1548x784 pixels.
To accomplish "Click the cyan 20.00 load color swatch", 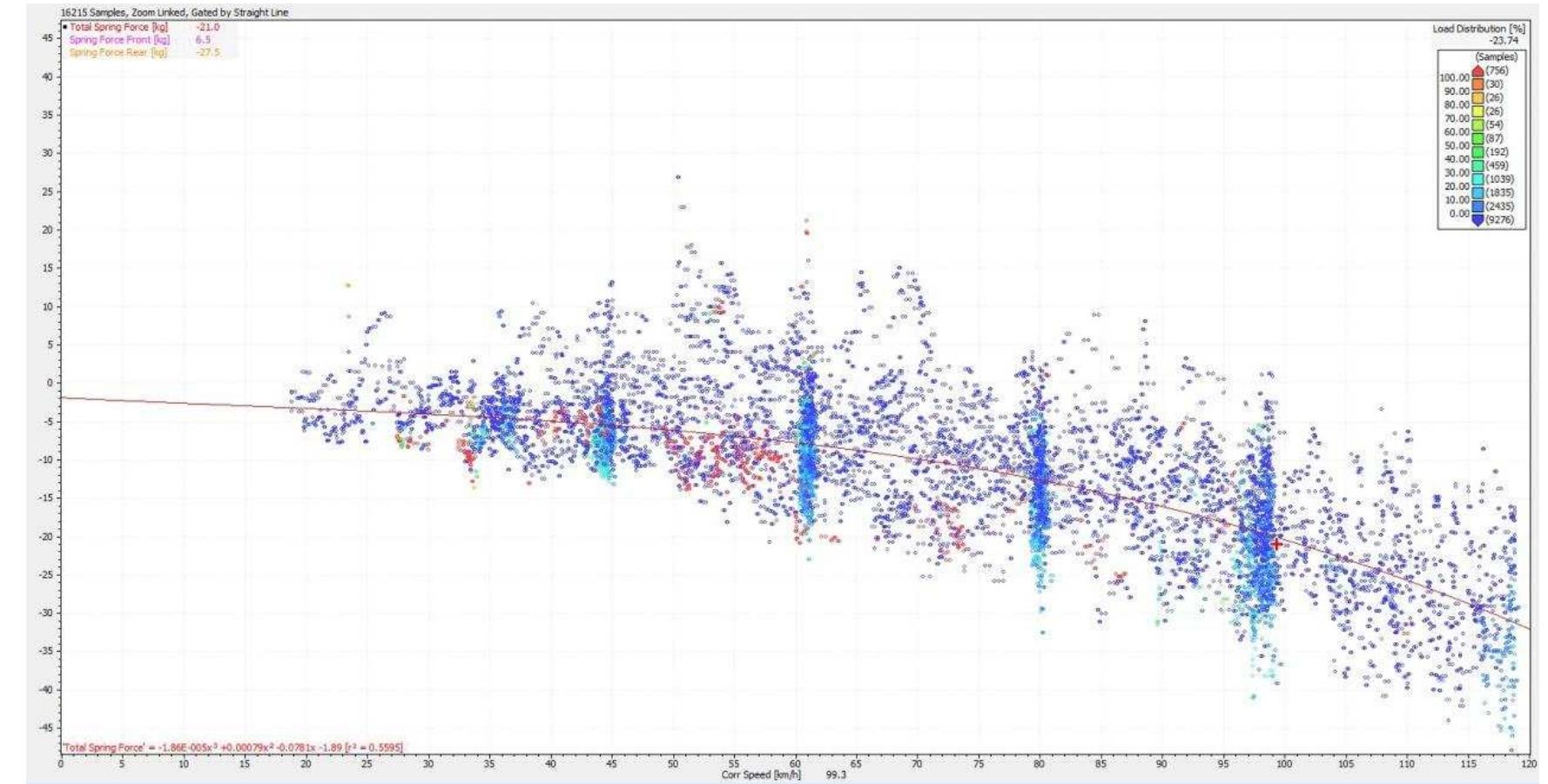I will [1477, 179].
